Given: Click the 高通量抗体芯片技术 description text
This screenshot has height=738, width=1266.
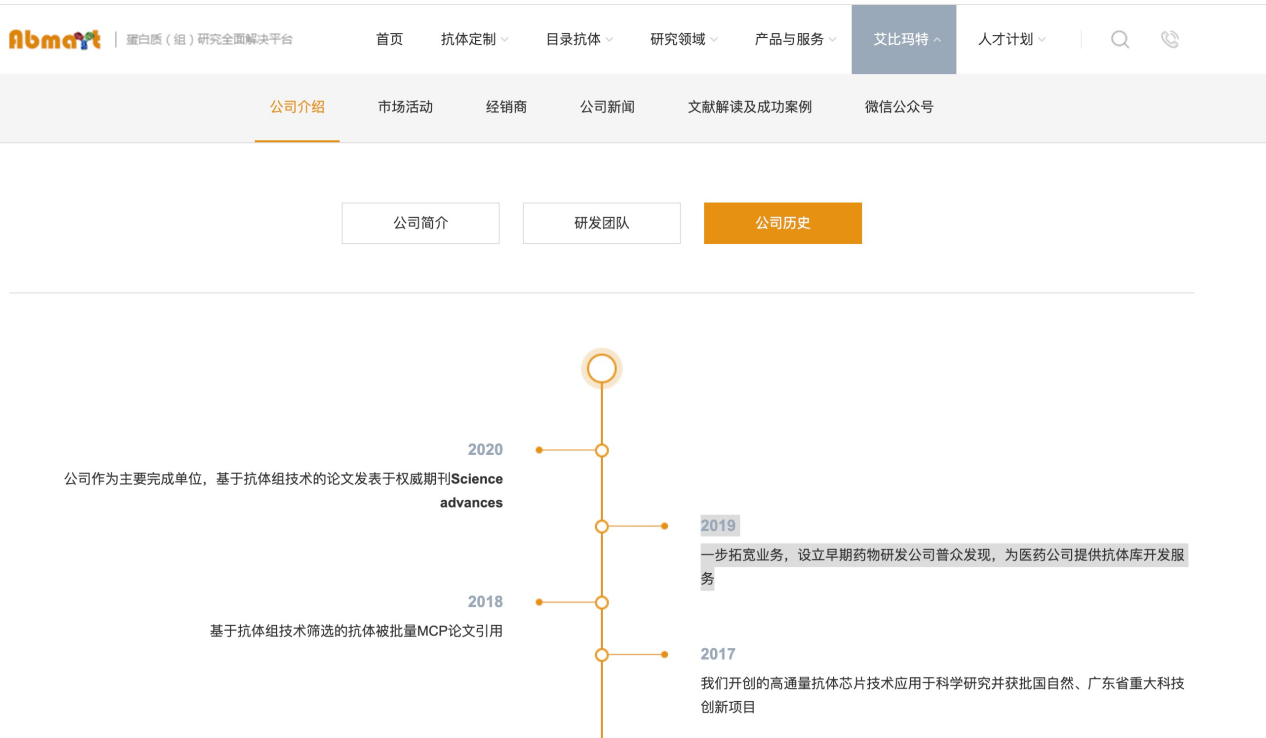Looking at the screenshot, I should tap(943, 695).
